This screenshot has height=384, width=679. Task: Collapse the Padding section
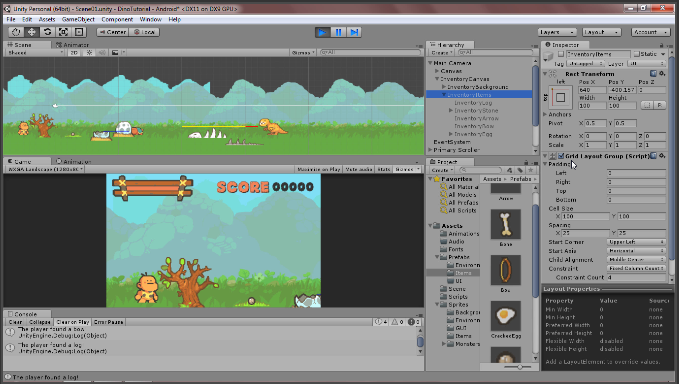click(x=545, y=164)
